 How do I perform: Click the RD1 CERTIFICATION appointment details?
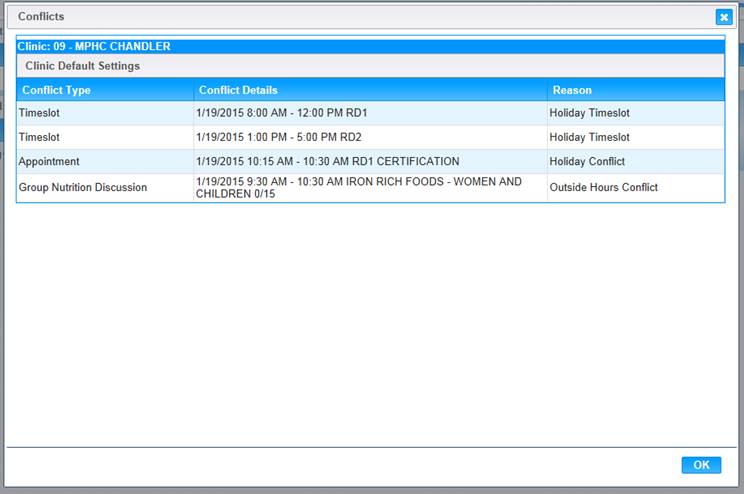click(370, 161)
